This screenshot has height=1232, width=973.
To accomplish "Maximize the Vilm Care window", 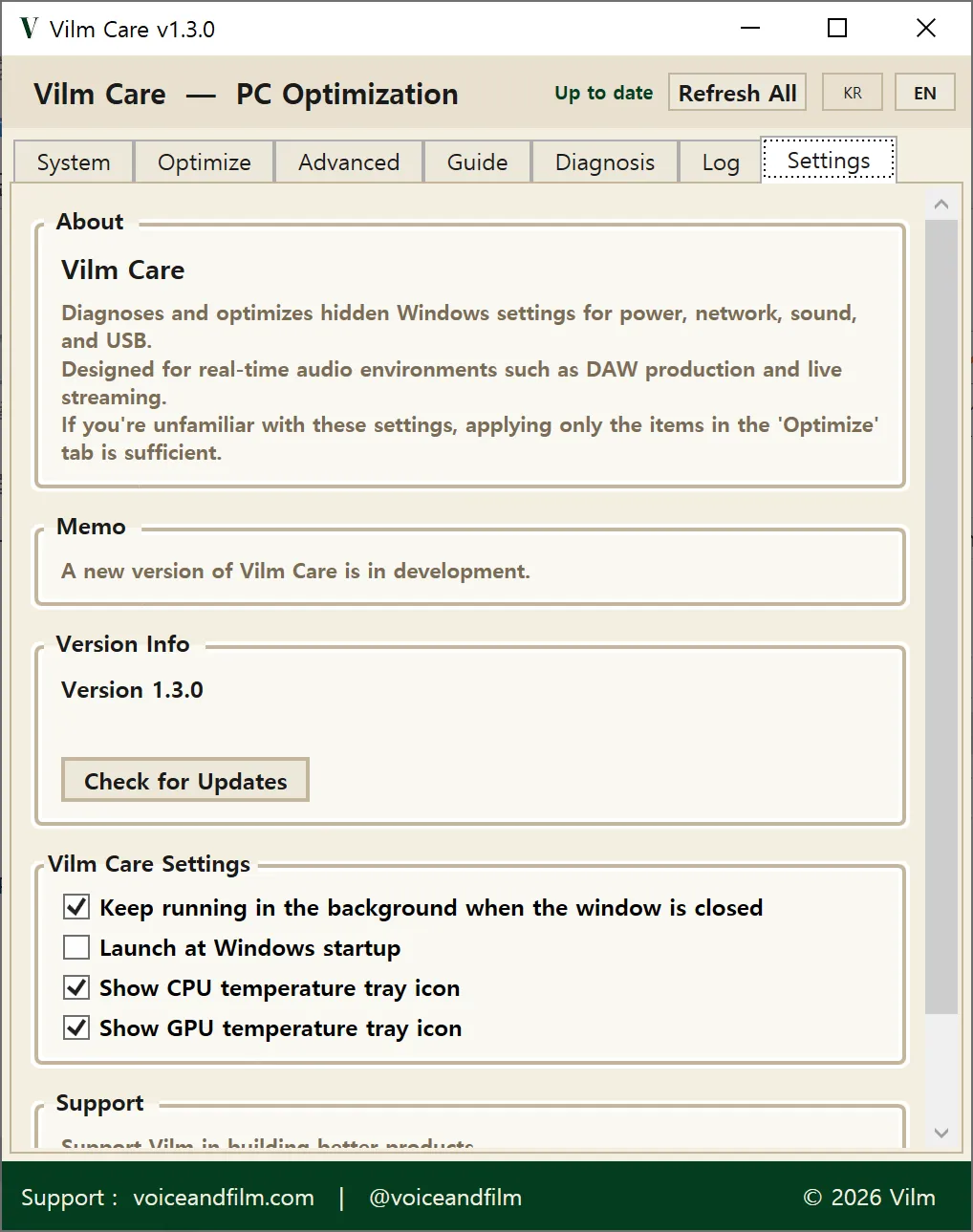I will pyautogui.click(x=837, y=28).
